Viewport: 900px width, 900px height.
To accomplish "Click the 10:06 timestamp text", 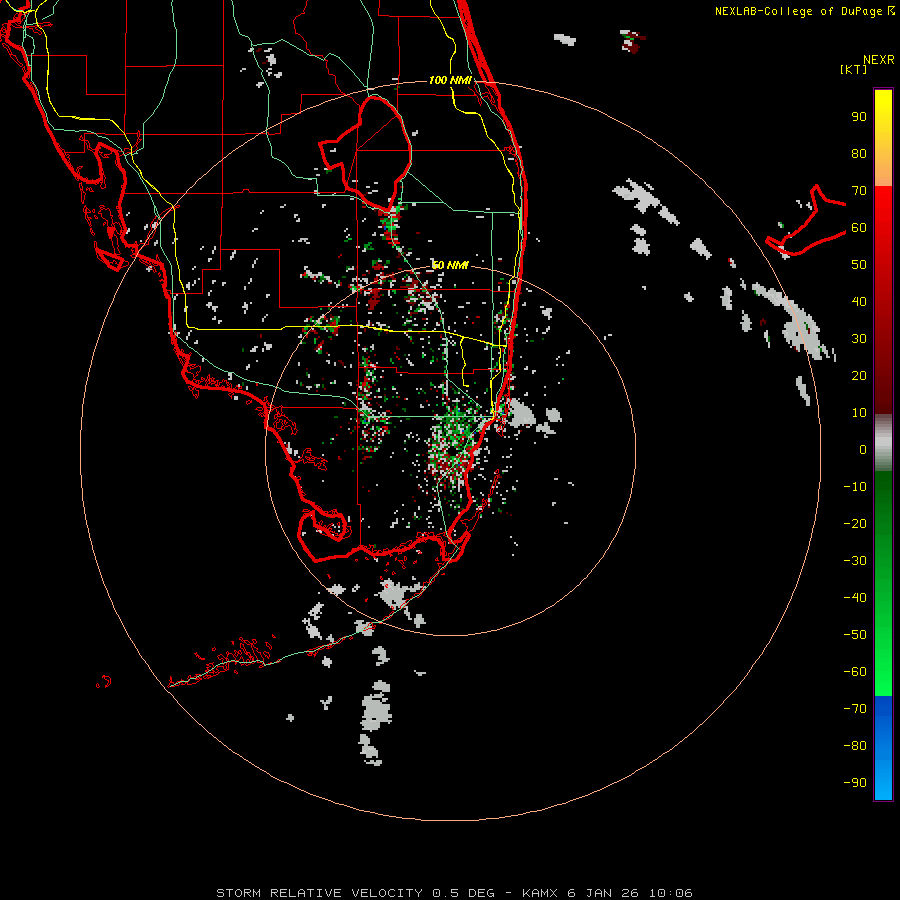I will pyautogui.click(x=670, y=893).
